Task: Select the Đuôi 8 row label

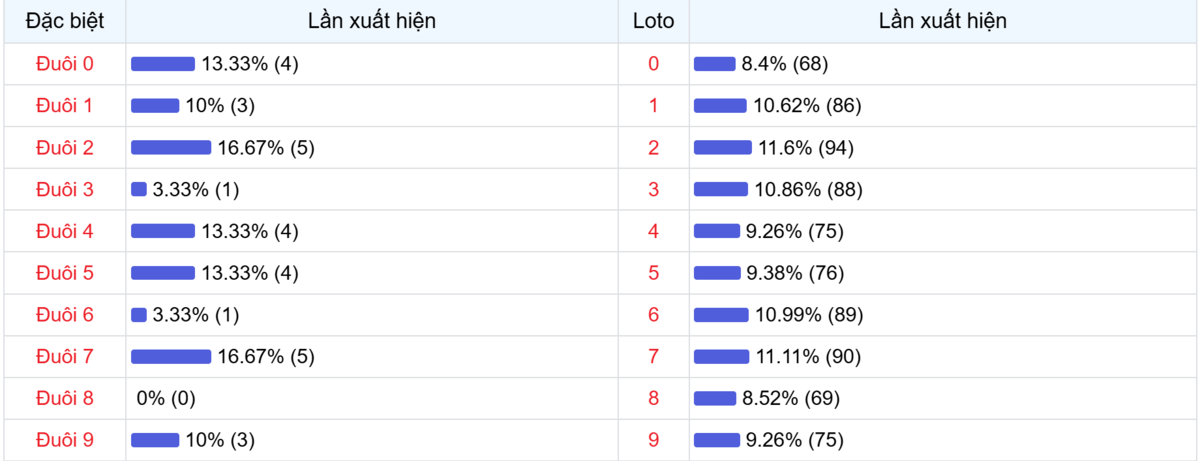Action: tap(64, 398)
